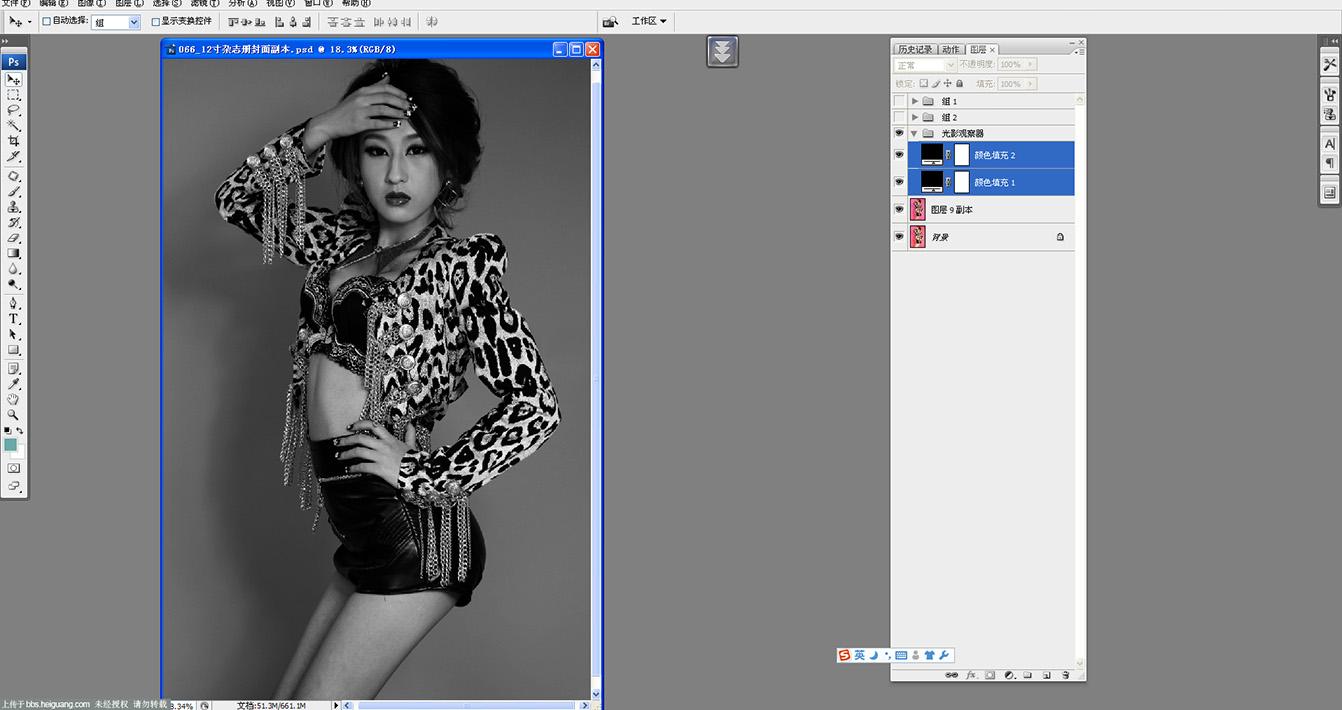
Task: Click the delete layer trash icon
Action: pos(1065,675)
